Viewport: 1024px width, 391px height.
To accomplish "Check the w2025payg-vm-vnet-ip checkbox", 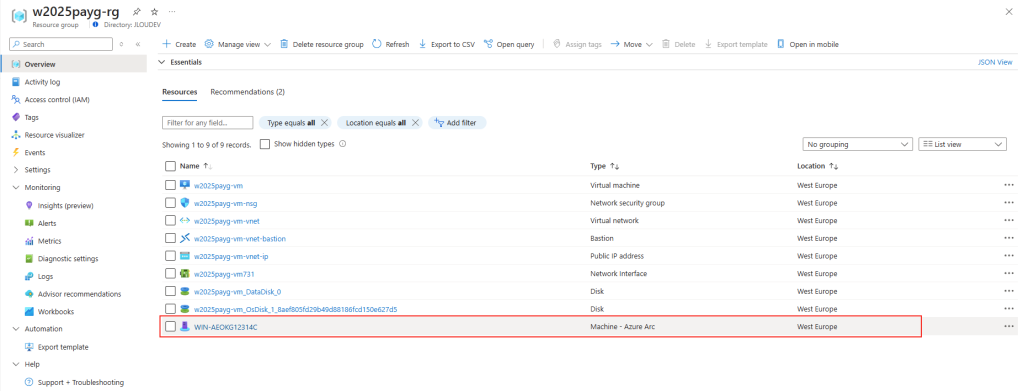I will tap(170, 256).
